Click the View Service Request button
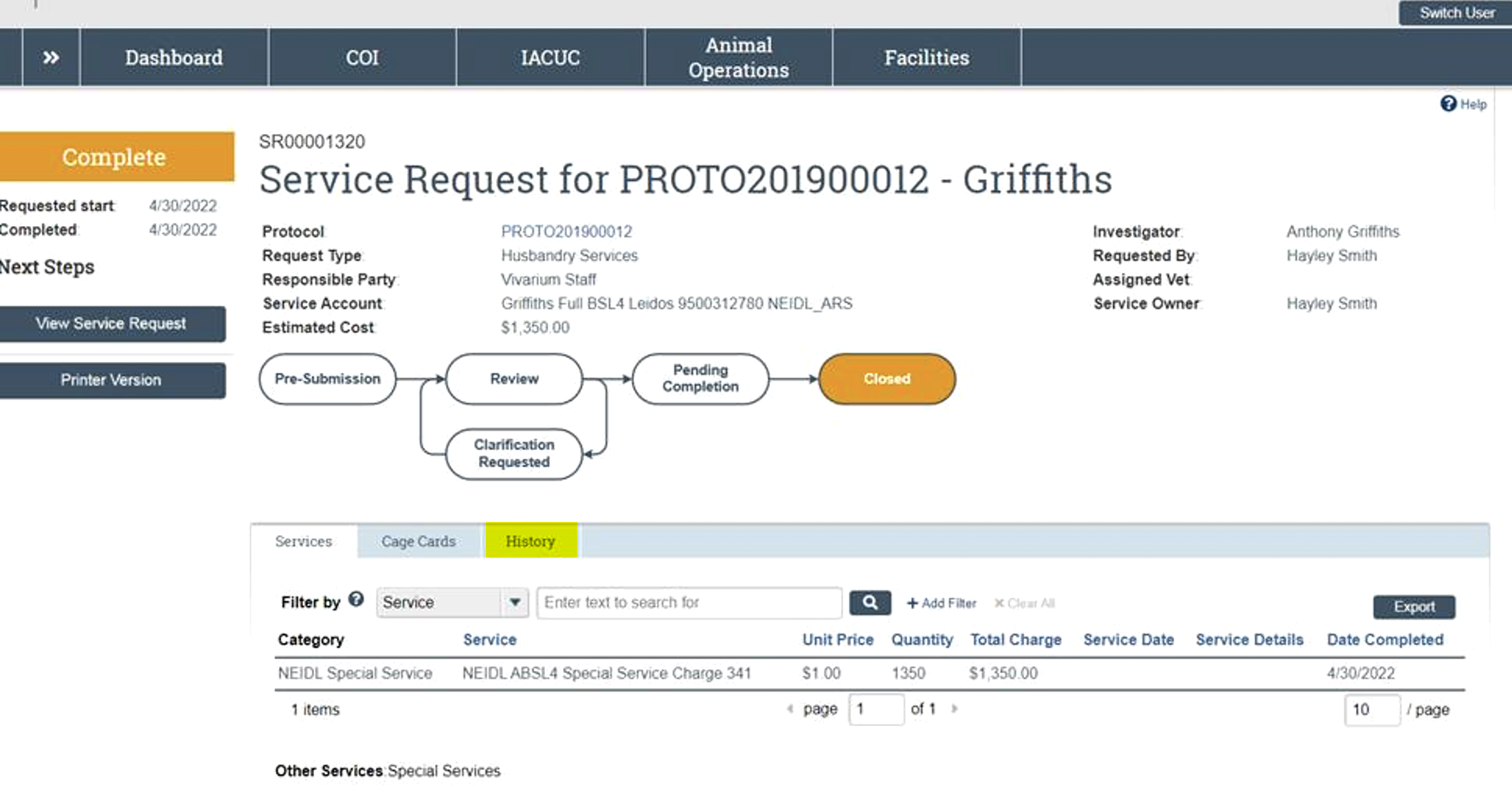 pyautogui.click(x=111, y=324)
